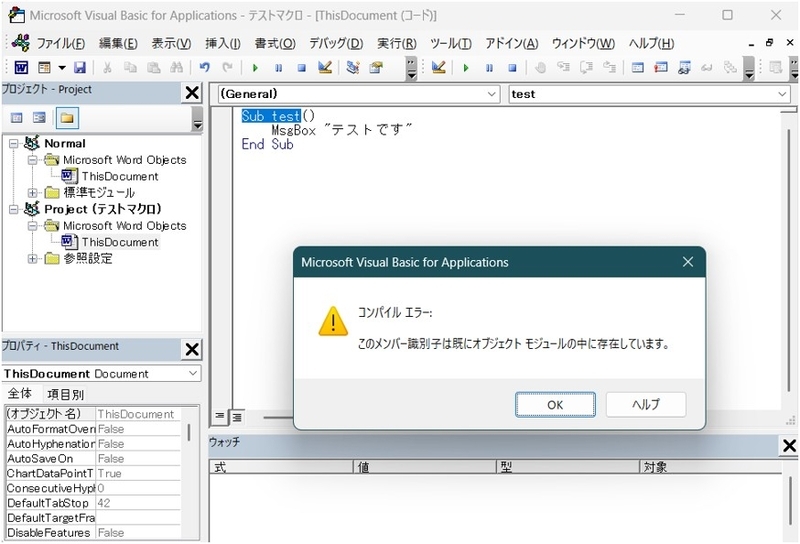
Task: Click Break pause icon on Debug toolbar
Action: click(489, 67)
